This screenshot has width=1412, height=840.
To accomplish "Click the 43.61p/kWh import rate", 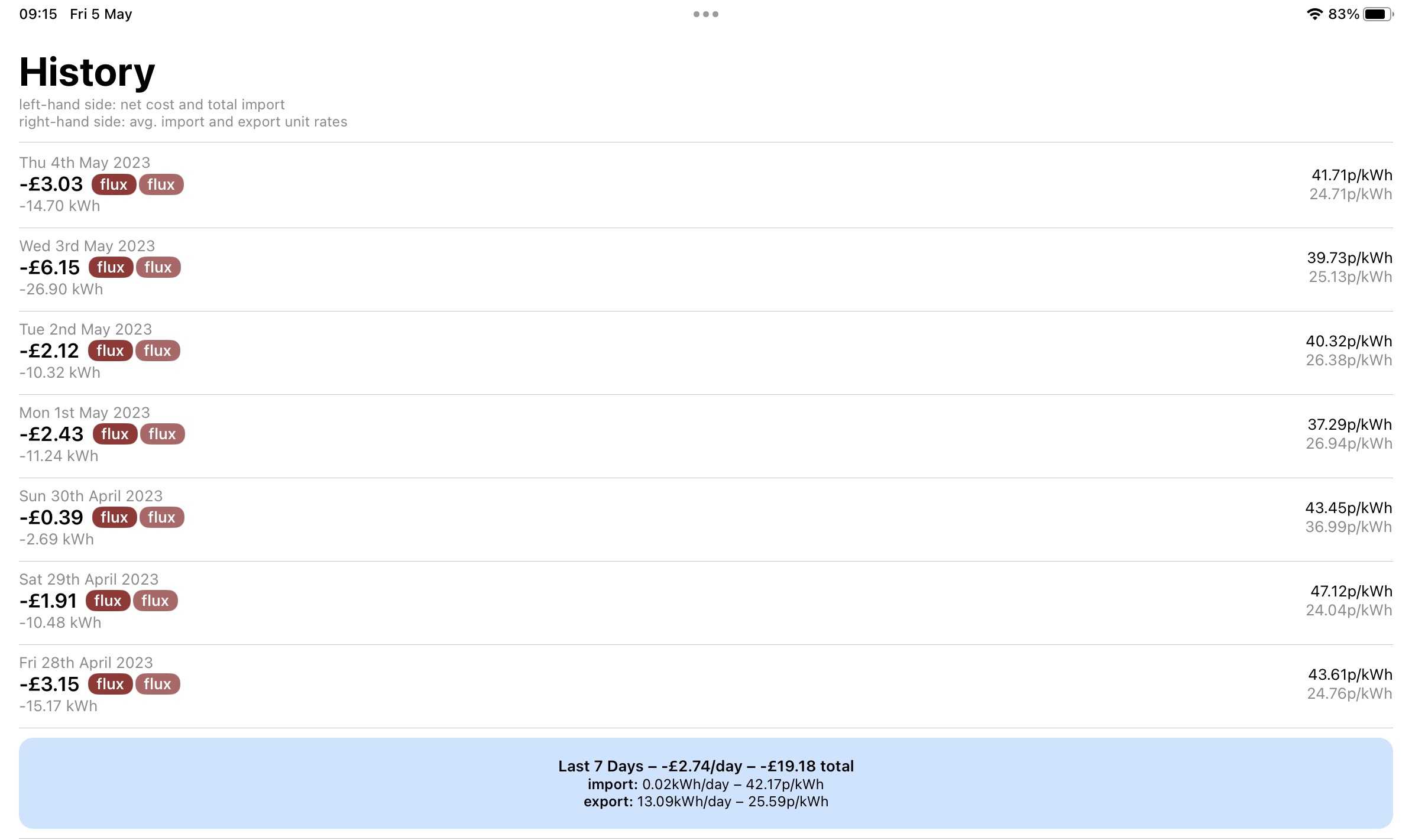I will pos(1350,675).
